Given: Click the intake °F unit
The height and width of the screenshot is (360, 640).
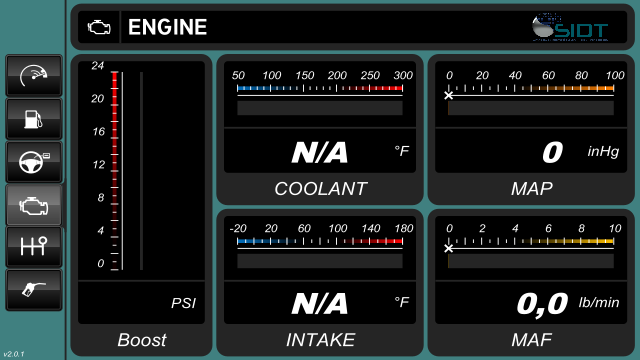Looking at the screenshot, I should pos(402,302).
